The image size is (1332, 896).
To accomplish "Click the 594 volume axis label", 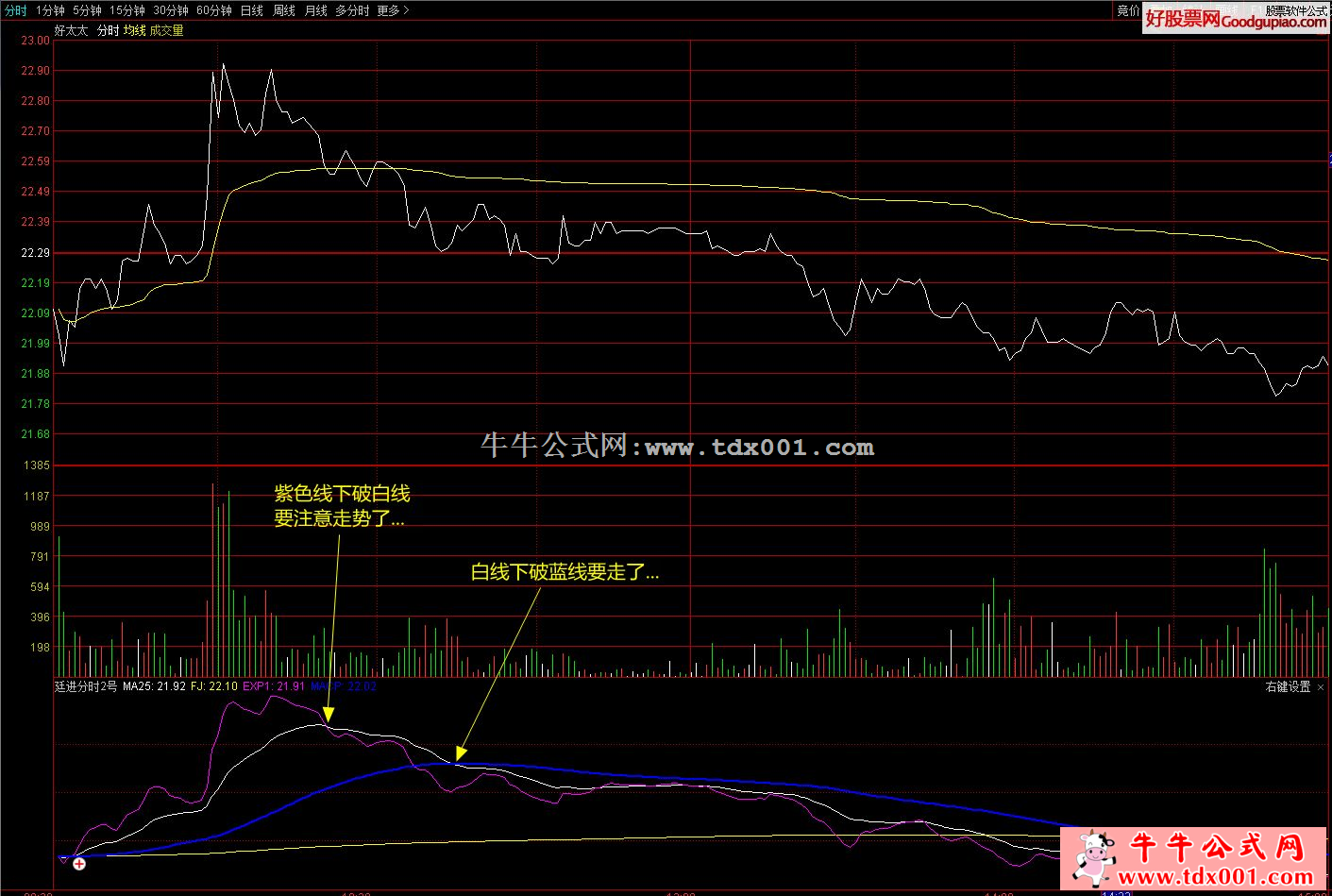I will point(40,587).
